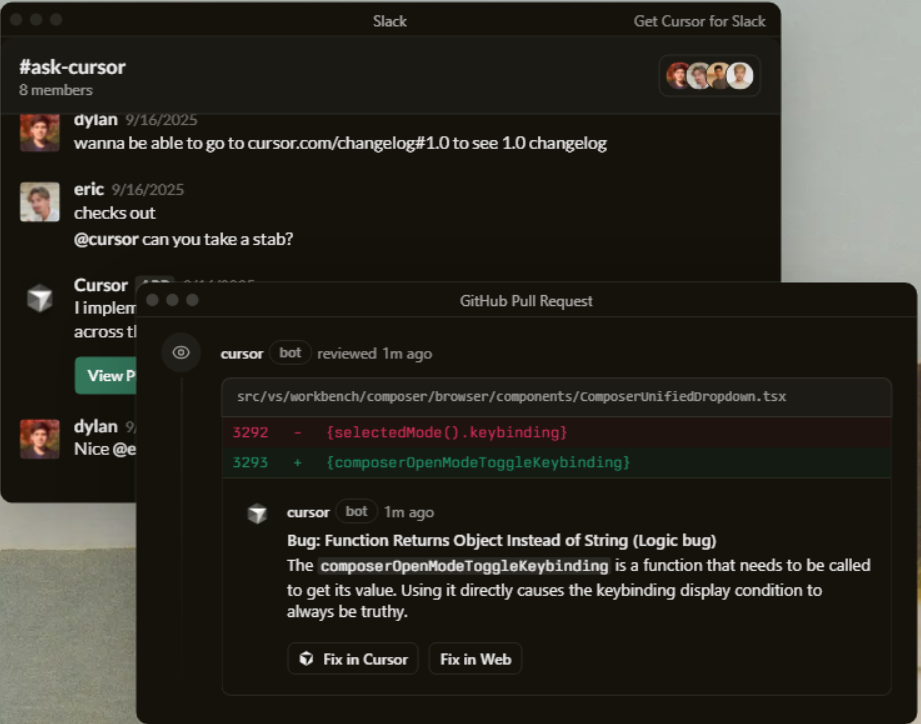
Task: Click the 8 members count
Action: [56, 90]
